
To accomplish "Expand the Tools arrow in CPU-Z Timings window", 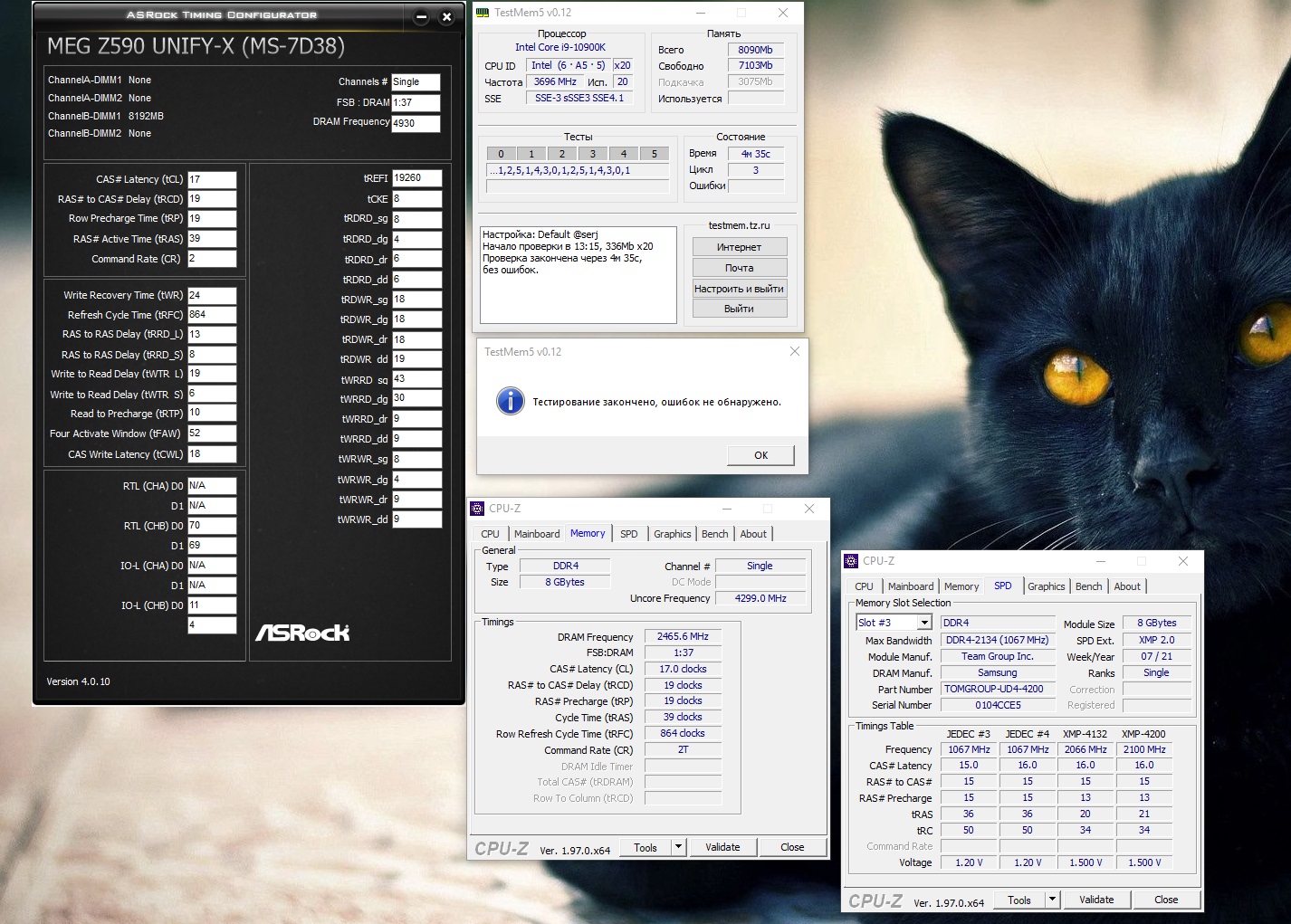I will [x=678, y=847].
